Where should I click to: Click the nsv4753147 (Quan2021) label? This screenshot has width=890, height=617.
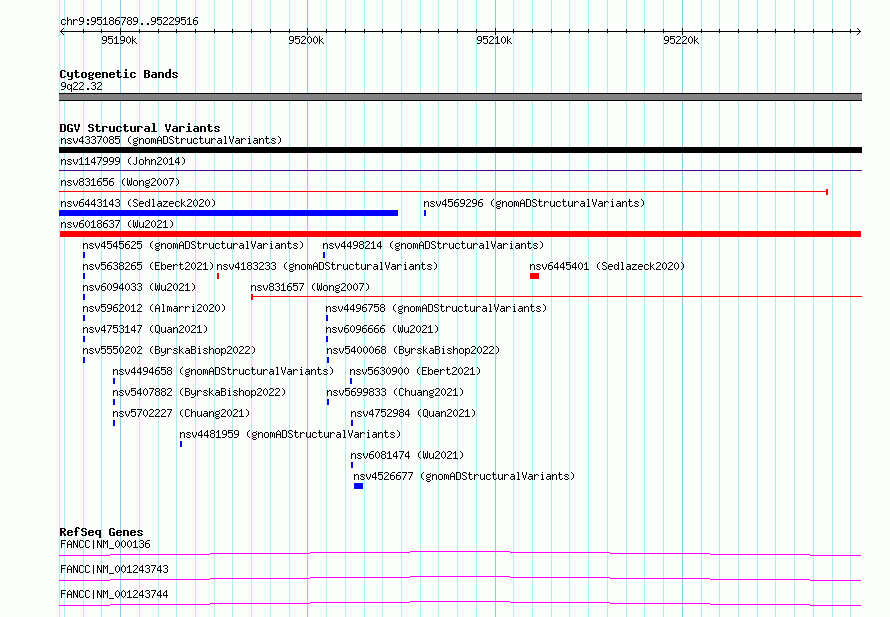click(145, 329)
